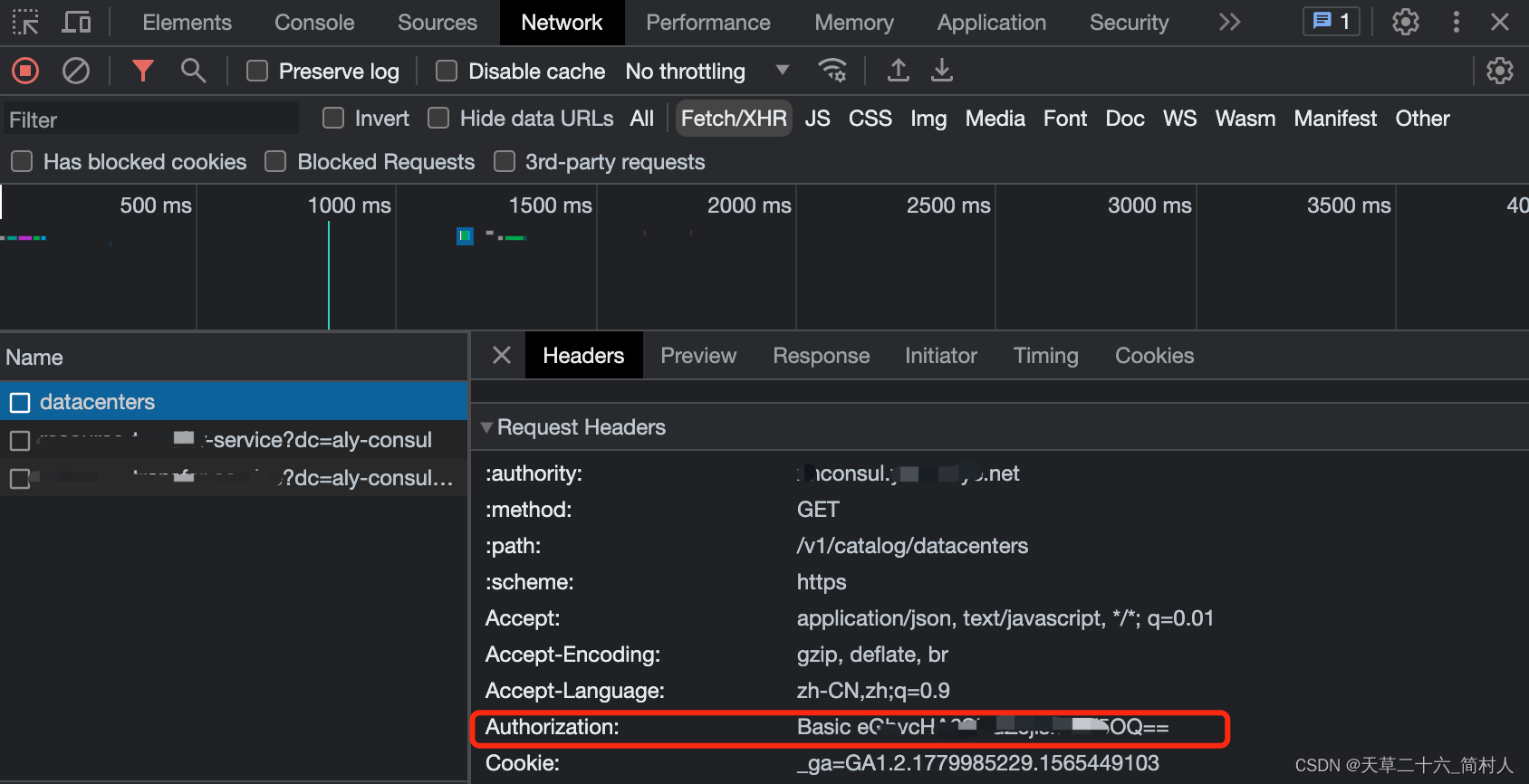The width and height of the screenshot is (1529, 784).
Task: Close the request details pane
Action: point(502,355)
